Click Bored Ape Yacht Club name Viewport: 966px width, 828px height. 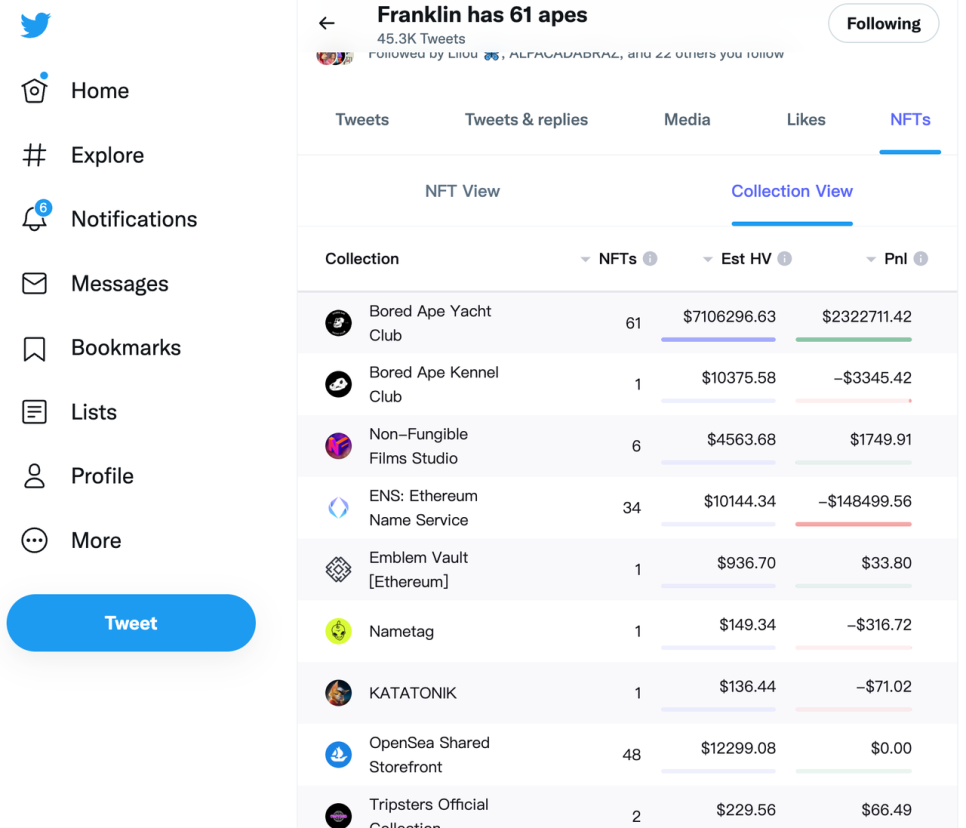tap(430, 323)
